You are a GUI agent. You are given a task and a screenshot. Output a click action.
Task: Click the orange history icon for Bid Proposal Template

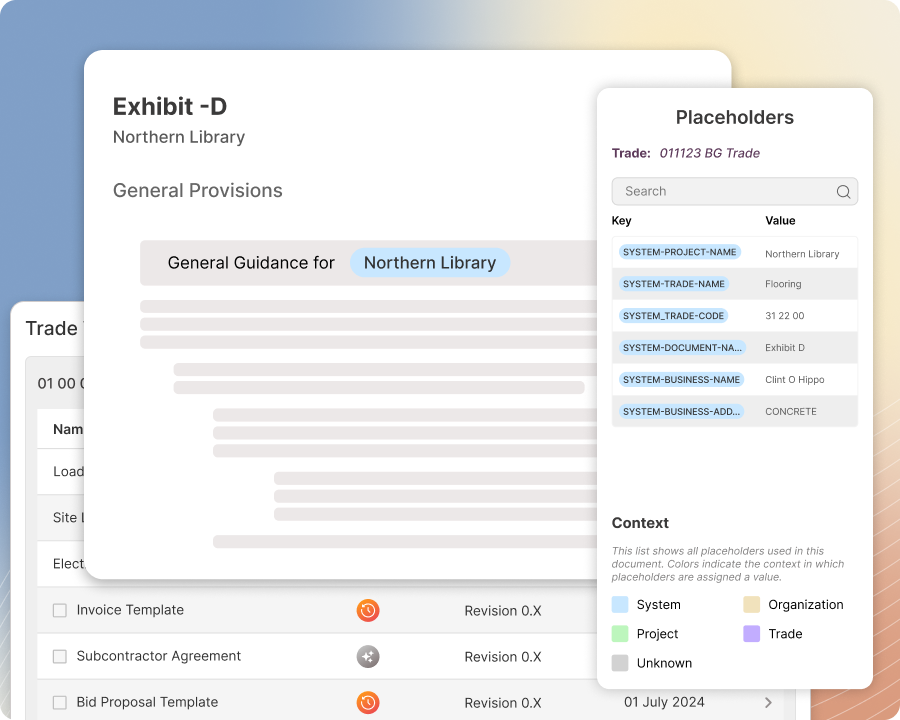tap(368, 703)
